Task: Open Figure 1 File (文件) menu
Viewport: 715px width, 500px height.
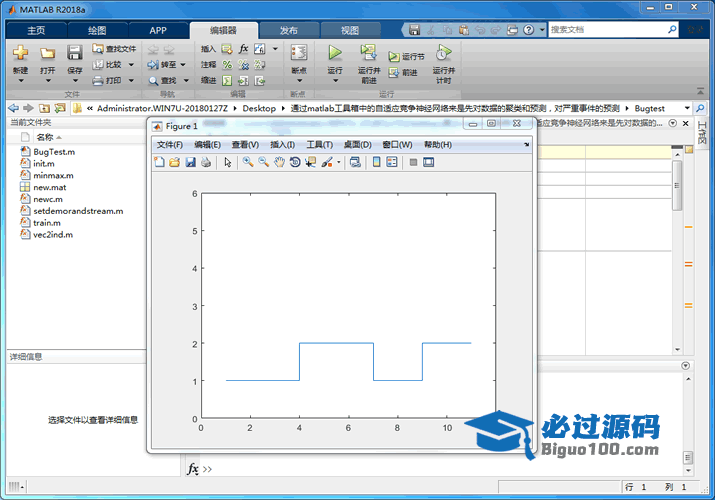Action: pyautogui.click(x=170, y=144)
